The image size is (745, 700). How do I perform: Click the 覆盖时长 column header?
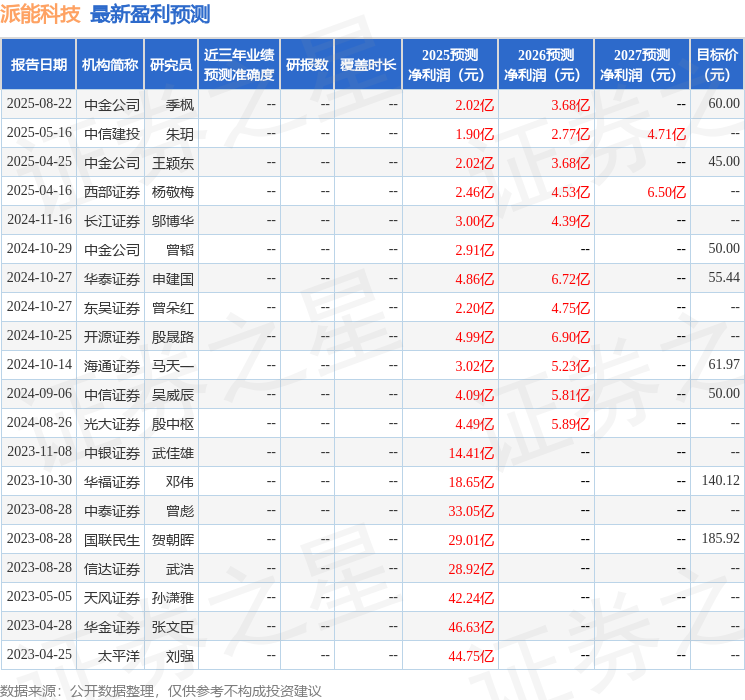coord(368,65)
